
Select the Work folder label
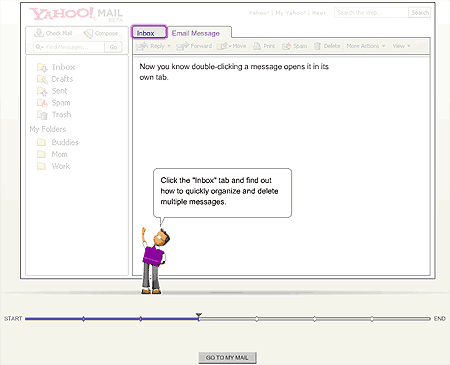[61, 166]
